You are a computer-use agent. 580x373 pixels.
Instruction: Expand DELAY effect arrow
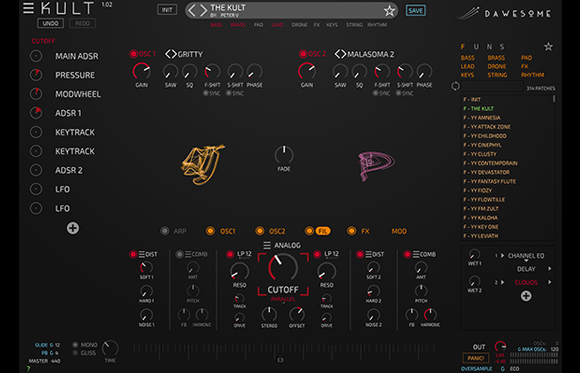[x=550, y=269]
